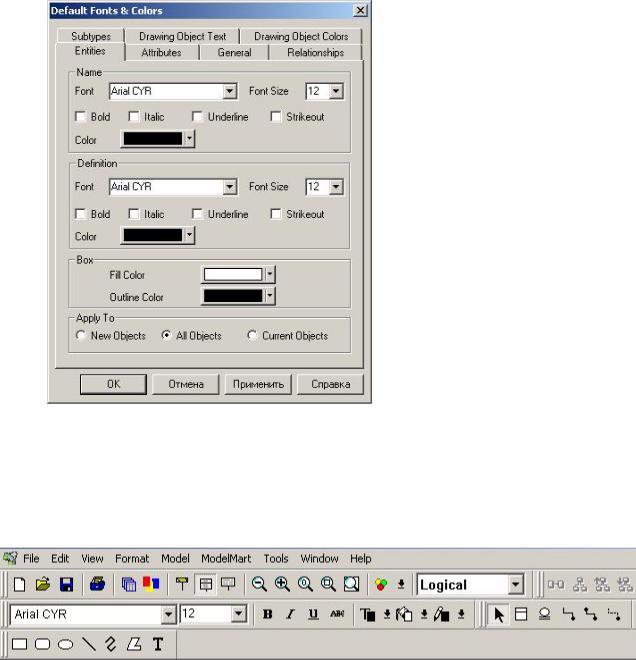Image resolution: width=636 pixels, height=660 pixels.
Task: Zoom in with the plus magnifier icon
Action: pyautogui.click(x=282, y=584)
